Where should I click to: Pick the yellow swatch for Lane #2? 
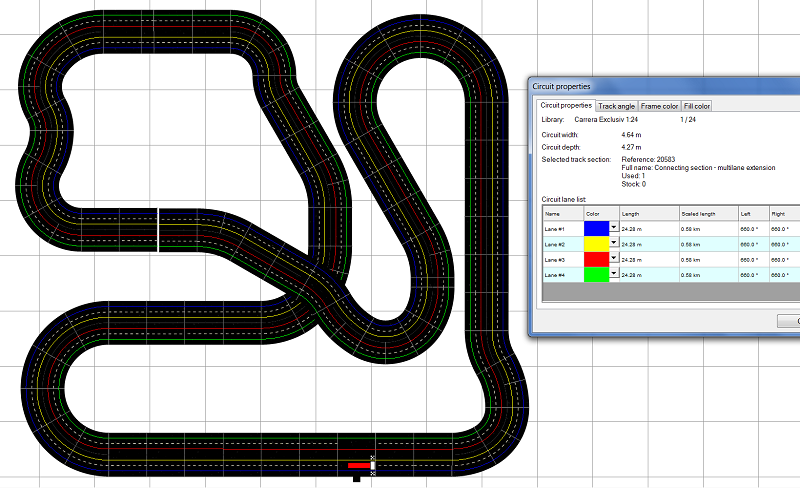pyautogui.click(x=596, y=244)
